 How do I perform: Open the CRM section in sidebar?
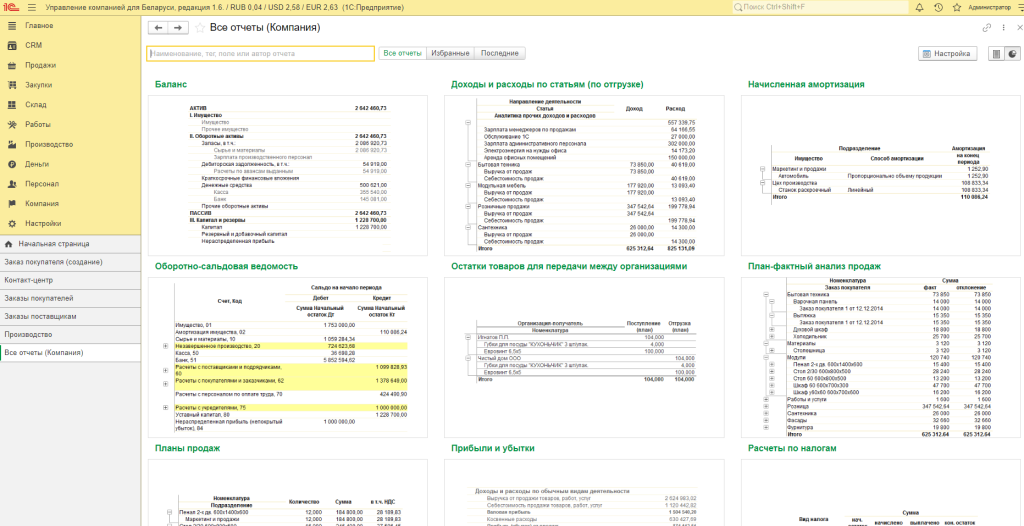tap(33, 45)
